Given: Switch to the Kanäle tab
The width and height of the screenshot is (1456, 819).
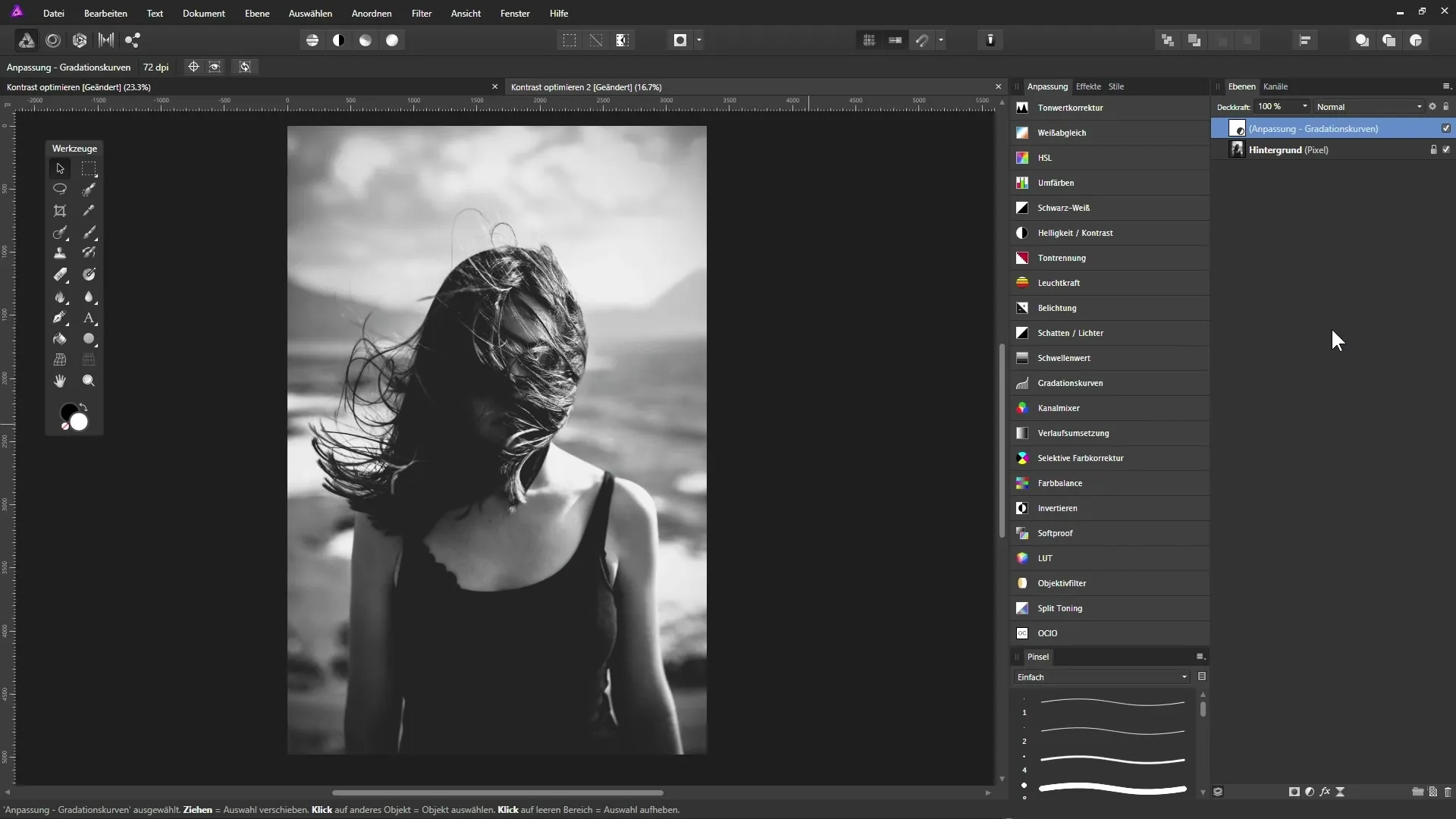Looking at the screenshot, I should (1276, 86).
